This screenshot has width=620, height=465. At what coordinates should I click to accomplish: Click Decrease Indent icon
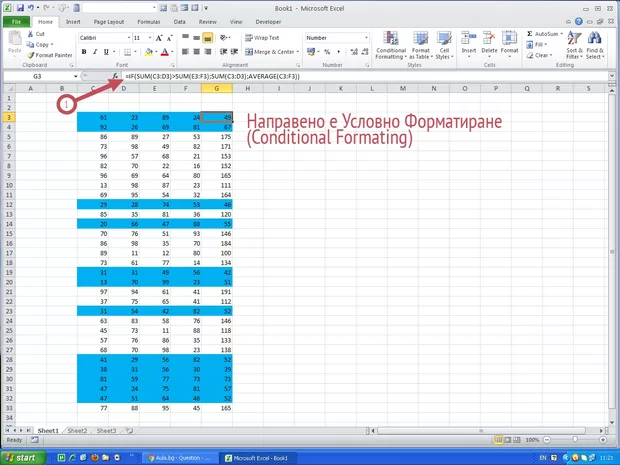223,52
